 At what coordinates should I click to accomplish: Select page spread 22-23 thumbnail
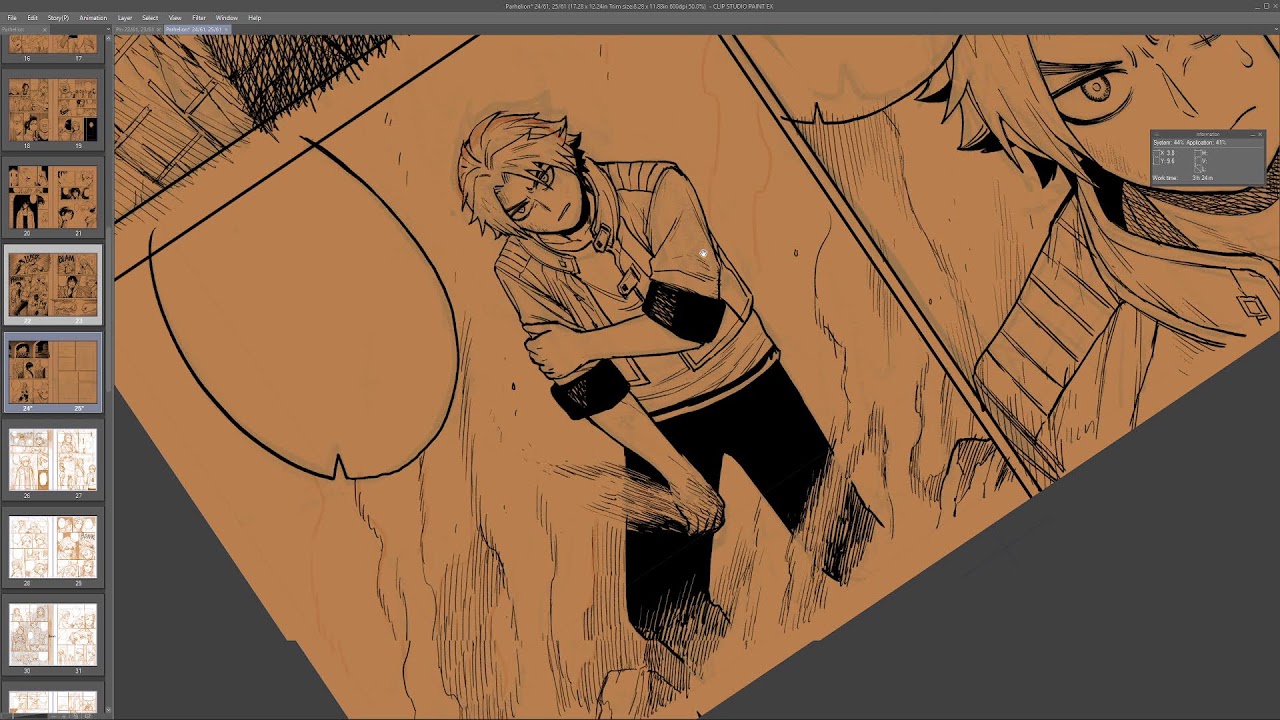tap(53, 285)
